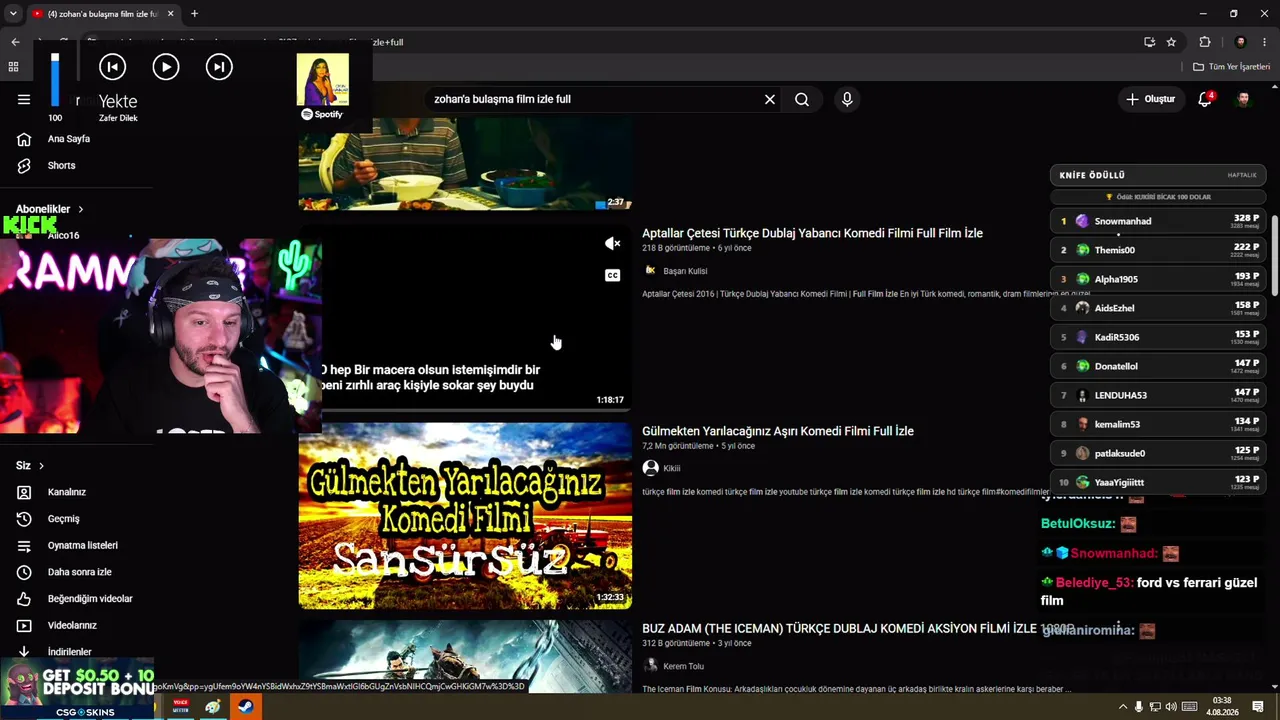This screenshot has height=720, width=1280.
Task: Submit search with the magnifier button
Action: [x=802, y=99]
